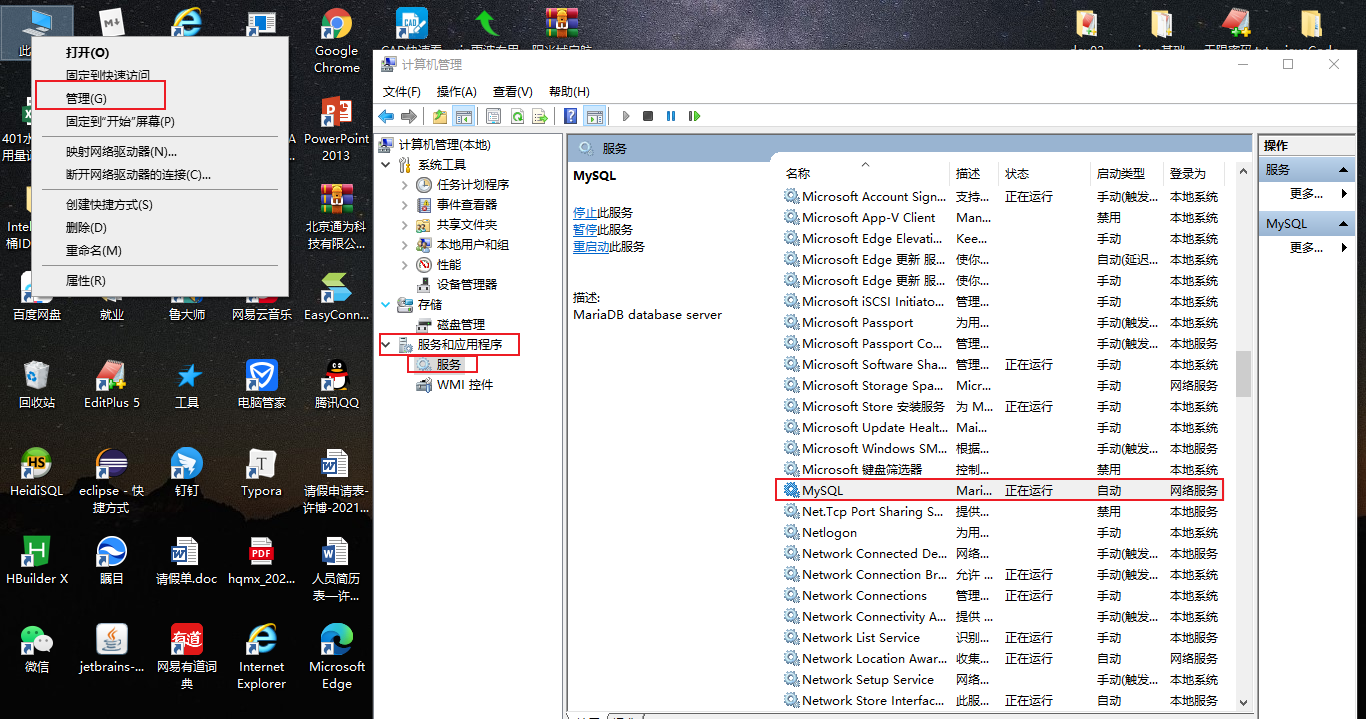The image size is (1366, 719).
Task: Open 操作(A) menu
Action: click(457, 91)
